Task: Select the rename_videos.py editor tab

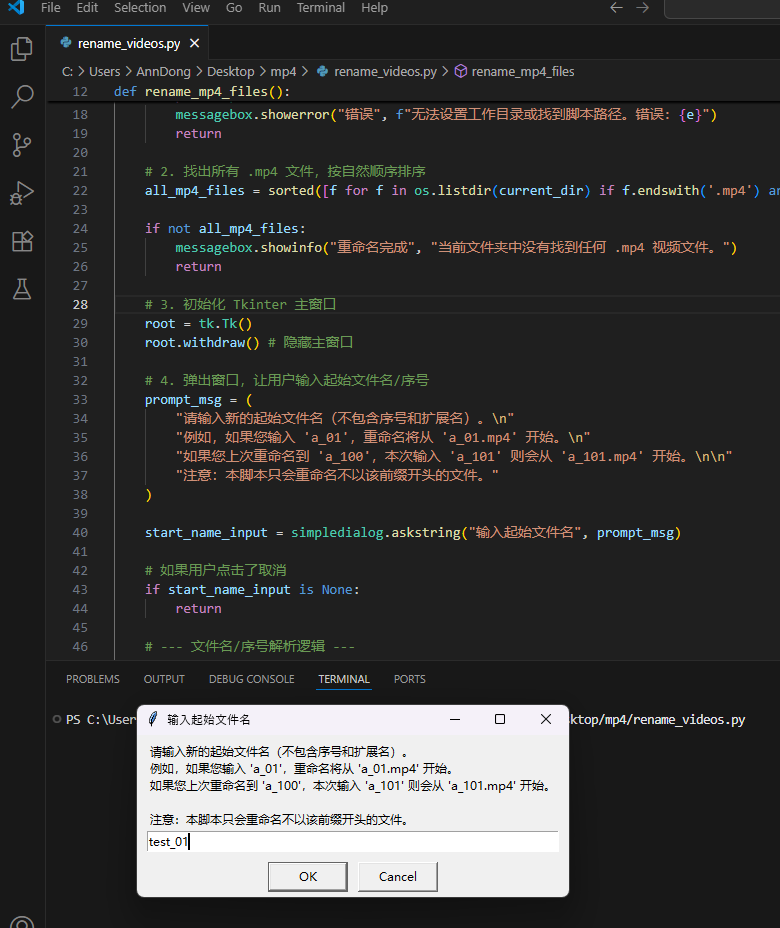Action: [127, 43]
